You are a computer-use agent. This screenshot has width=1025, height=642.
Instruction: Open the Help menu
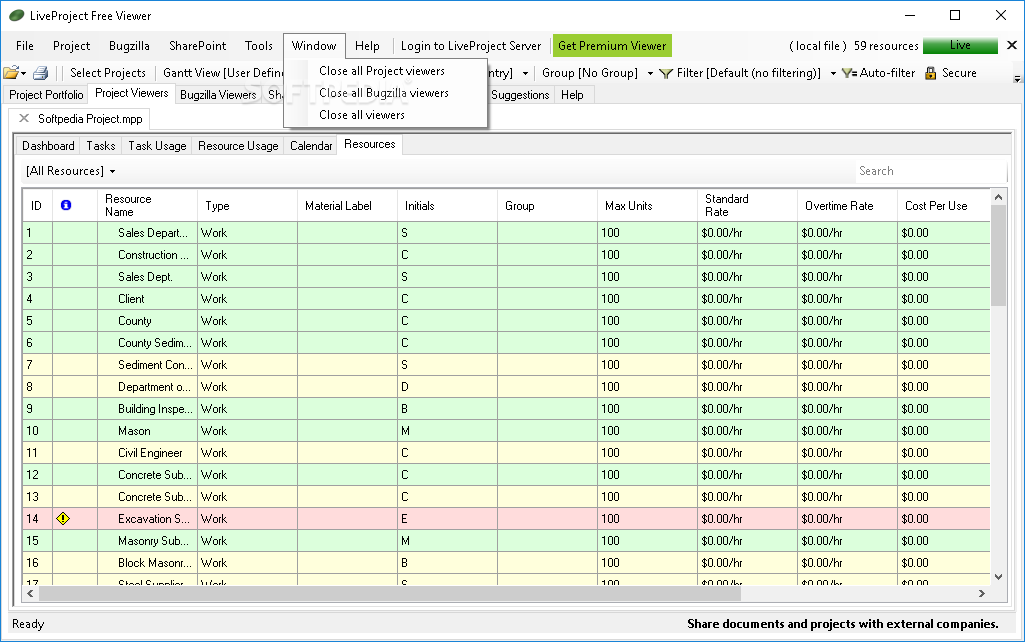(367, 46)
